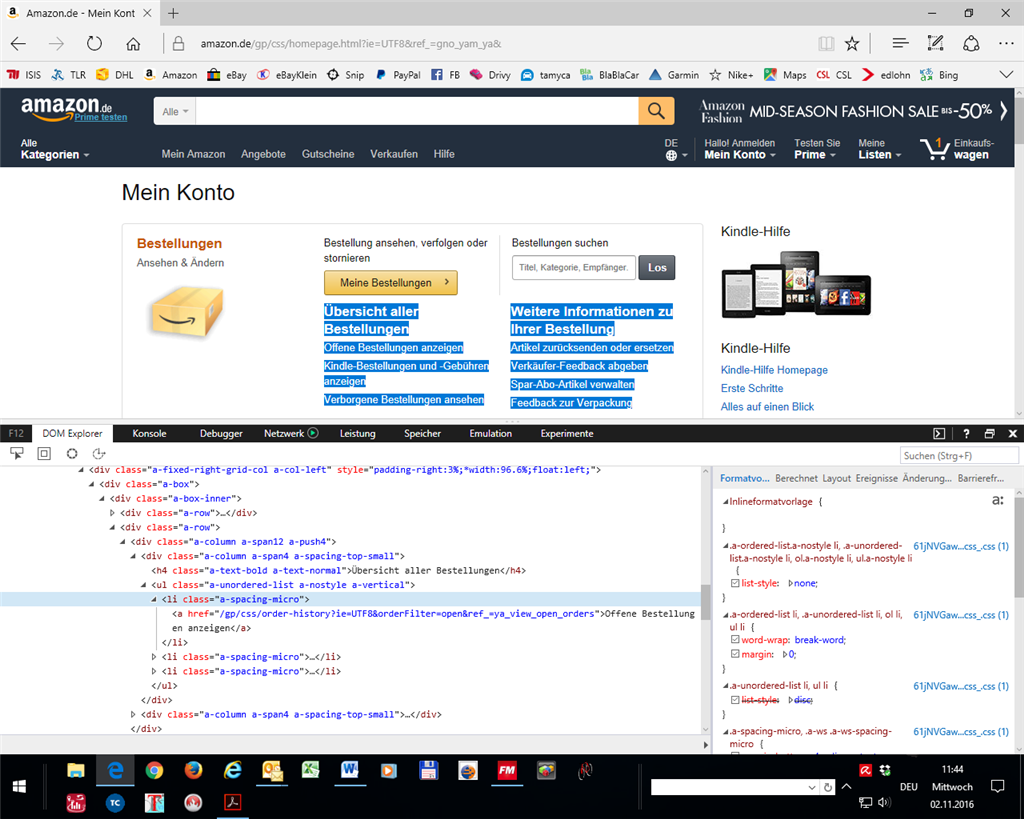
Task: Toggle DOM element highlighting boxes icon
Action: click(x=44, y=453)
